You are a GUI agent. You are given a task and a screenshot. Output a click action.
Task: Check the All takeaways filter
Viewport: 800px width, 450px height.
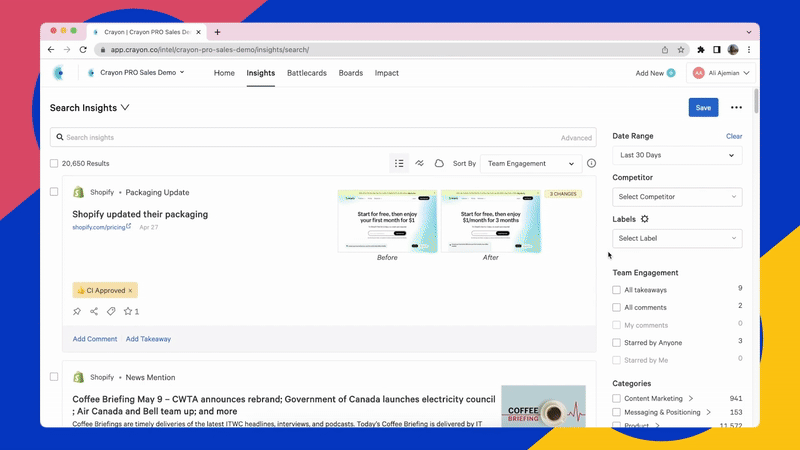617,290
